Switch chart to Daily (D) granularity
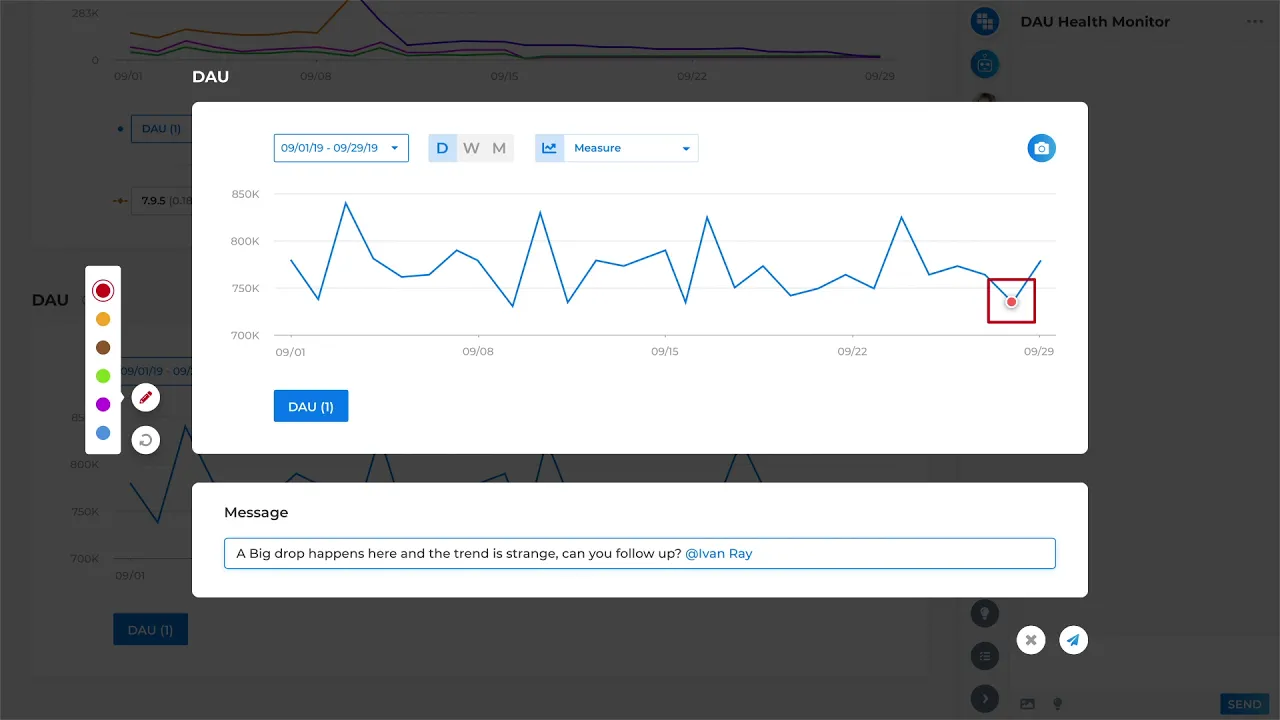The width and height of the screenshot is (1280, 720). click(442, 148)
